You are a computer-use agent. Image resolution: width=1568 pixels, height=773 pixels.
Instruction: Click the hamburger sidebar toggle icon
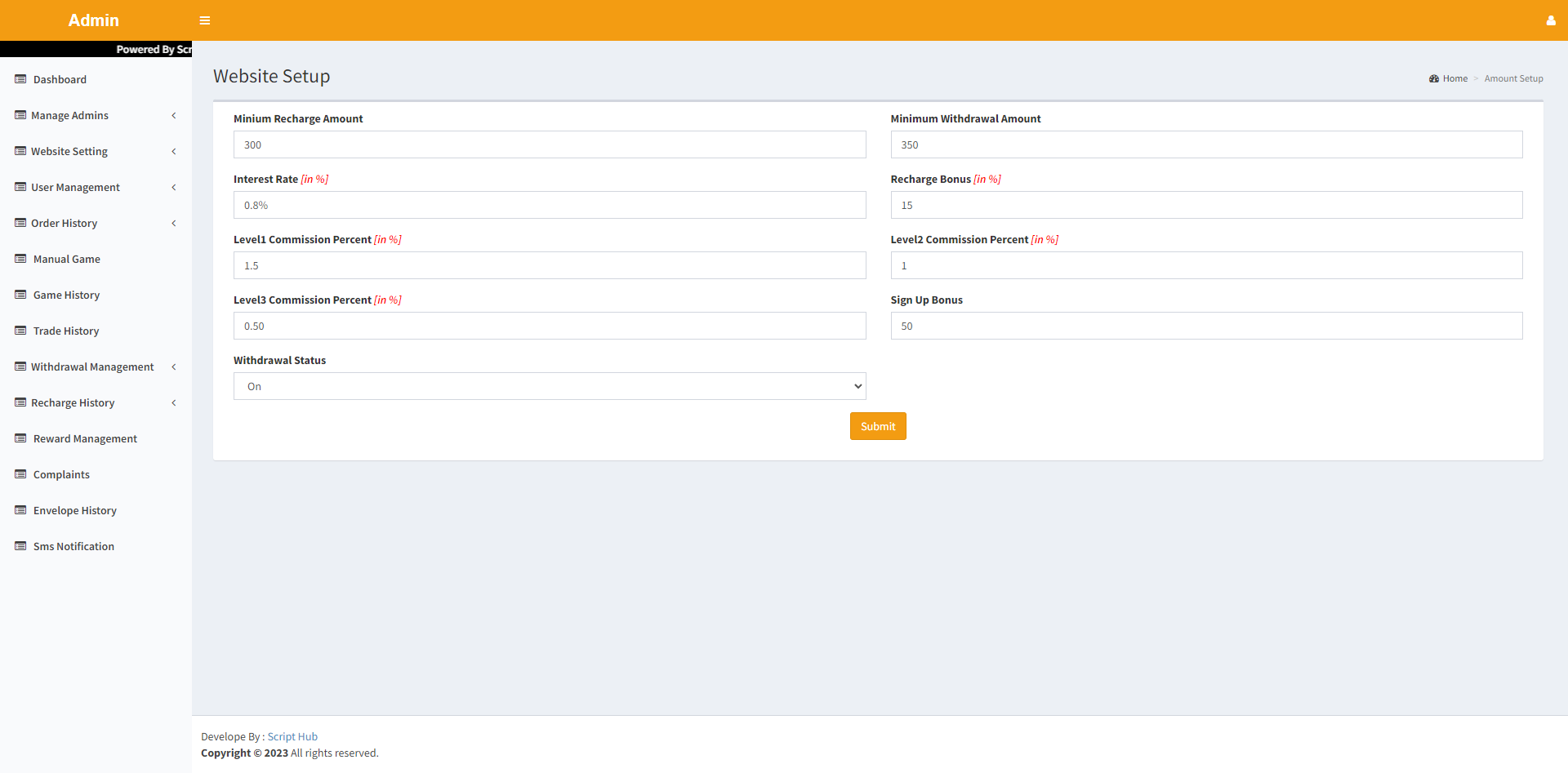(x=205, y=20)
